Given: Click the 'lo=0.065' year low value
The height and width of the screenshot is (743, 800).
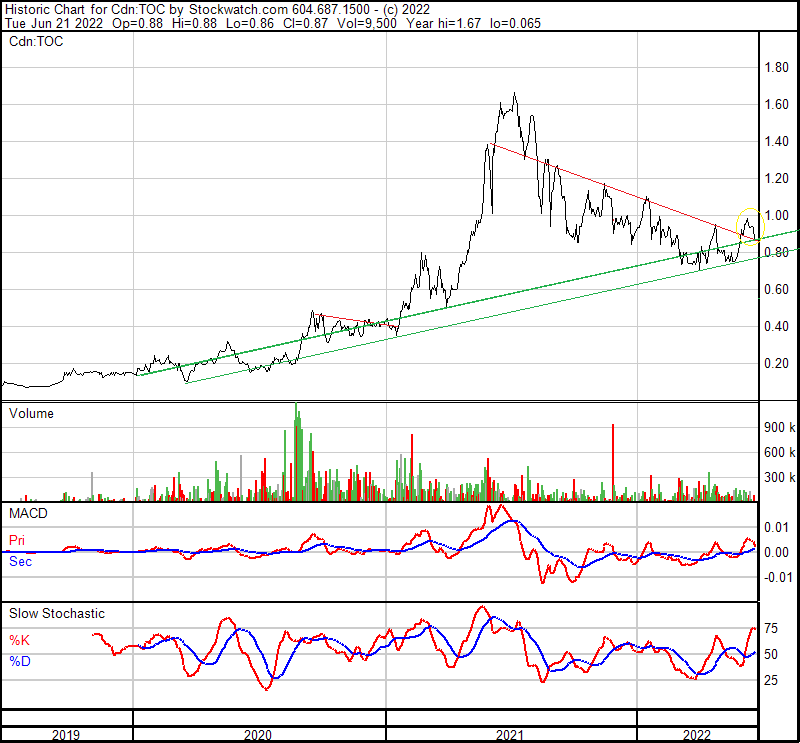Looking at the screenshot, I should click(515, 23).
